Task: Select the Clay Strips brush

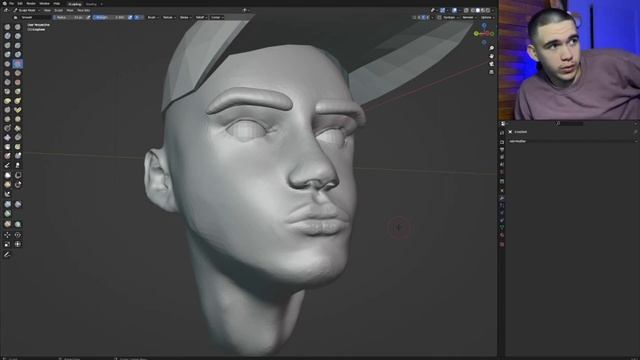Action: (x=18, y=36)
